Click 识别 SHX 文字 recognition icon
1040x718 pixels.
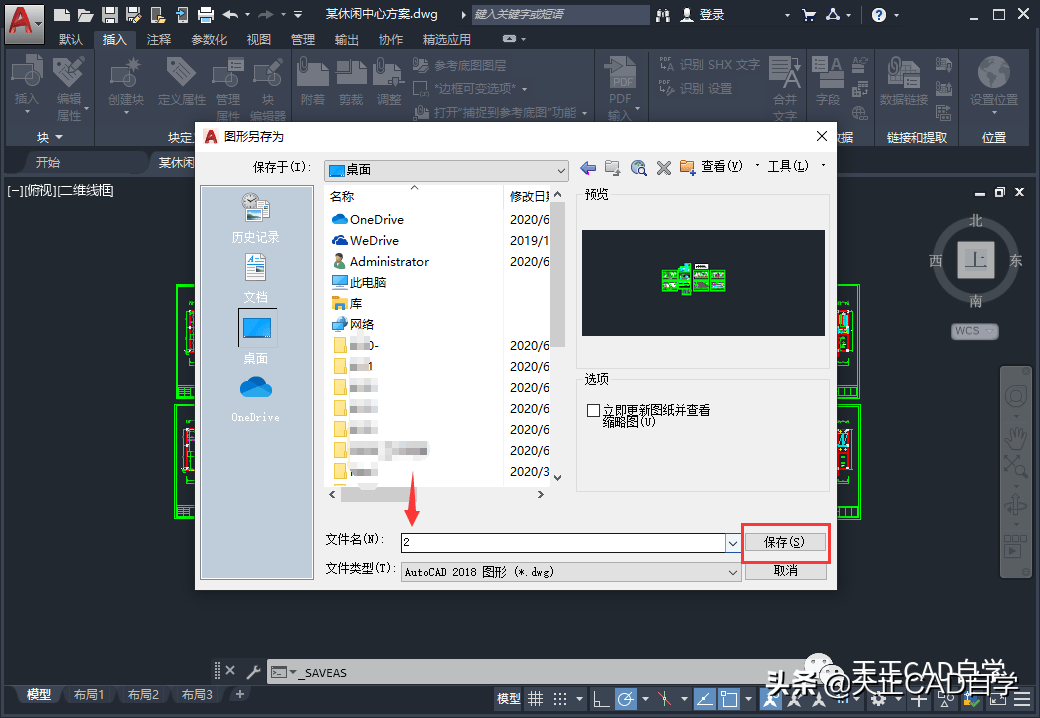(x=702, y=63)
